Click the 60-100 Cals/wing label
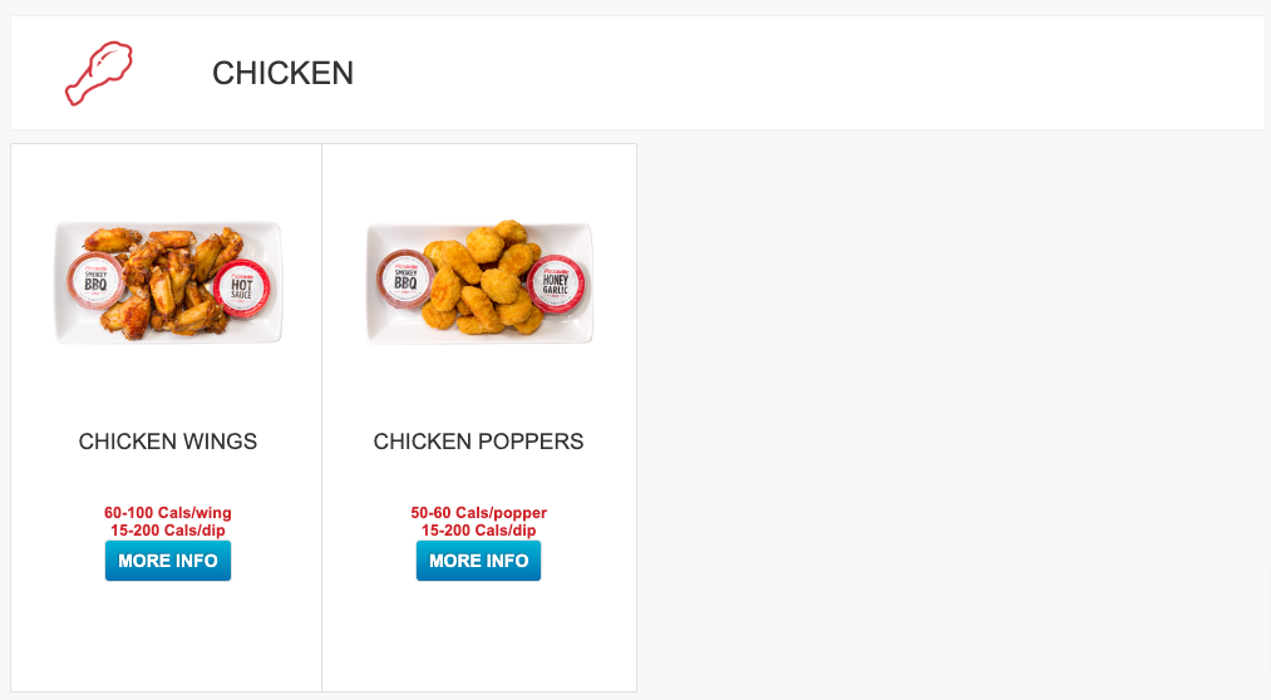1271x700 pixels. [168, 513]
